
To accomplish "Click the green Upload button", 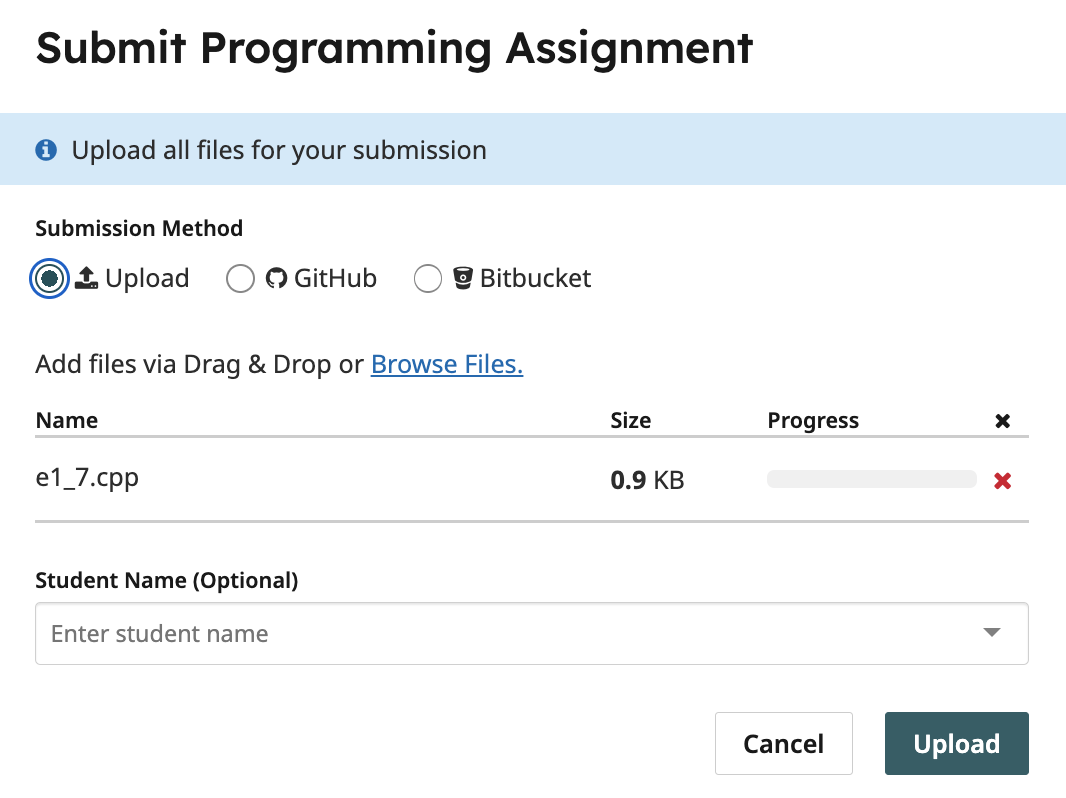I will click(956, 743).
